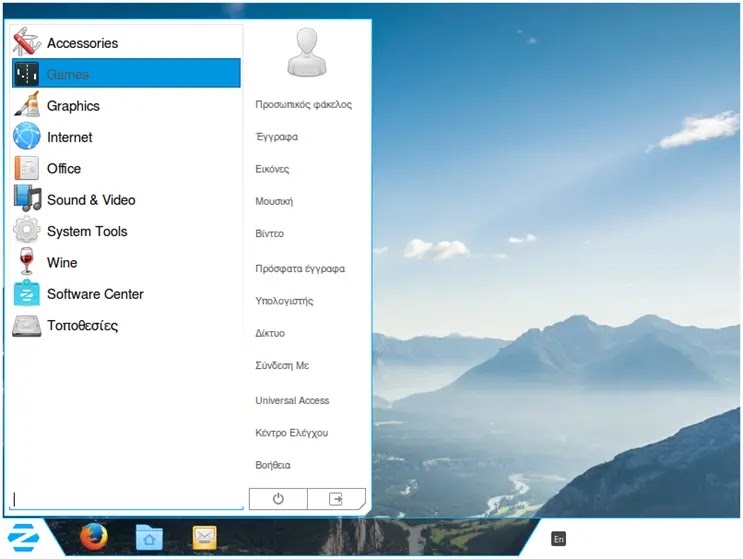
Task: Click the Zorin start menu logo
Action: pyautogui.click(x=24, y=537)
